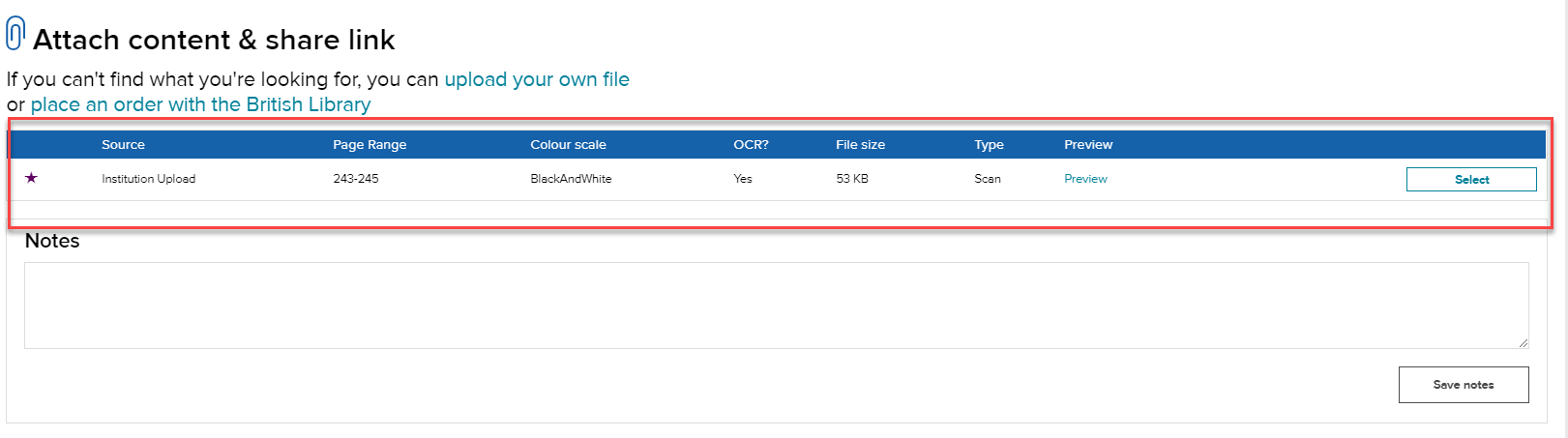Follow the place an order with British Library link
Image resolution: width=1568 pixels, height=438 pixels.
tap(200, 104)
